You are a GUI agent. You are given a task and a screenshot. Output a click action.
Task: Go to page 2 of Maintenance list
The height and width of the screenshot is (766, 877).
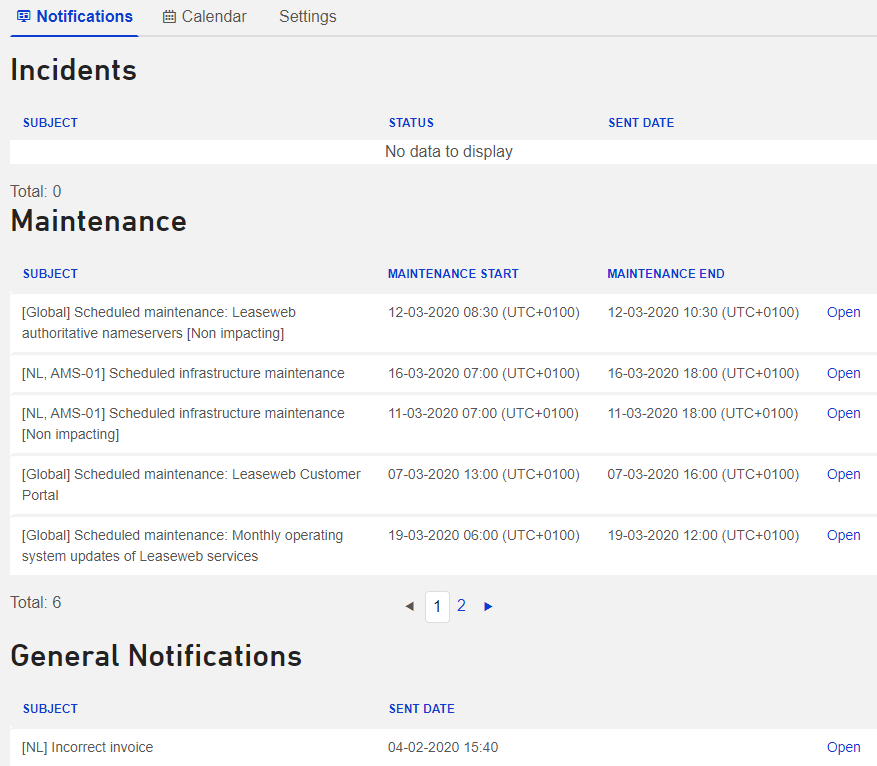coord(461,606)
